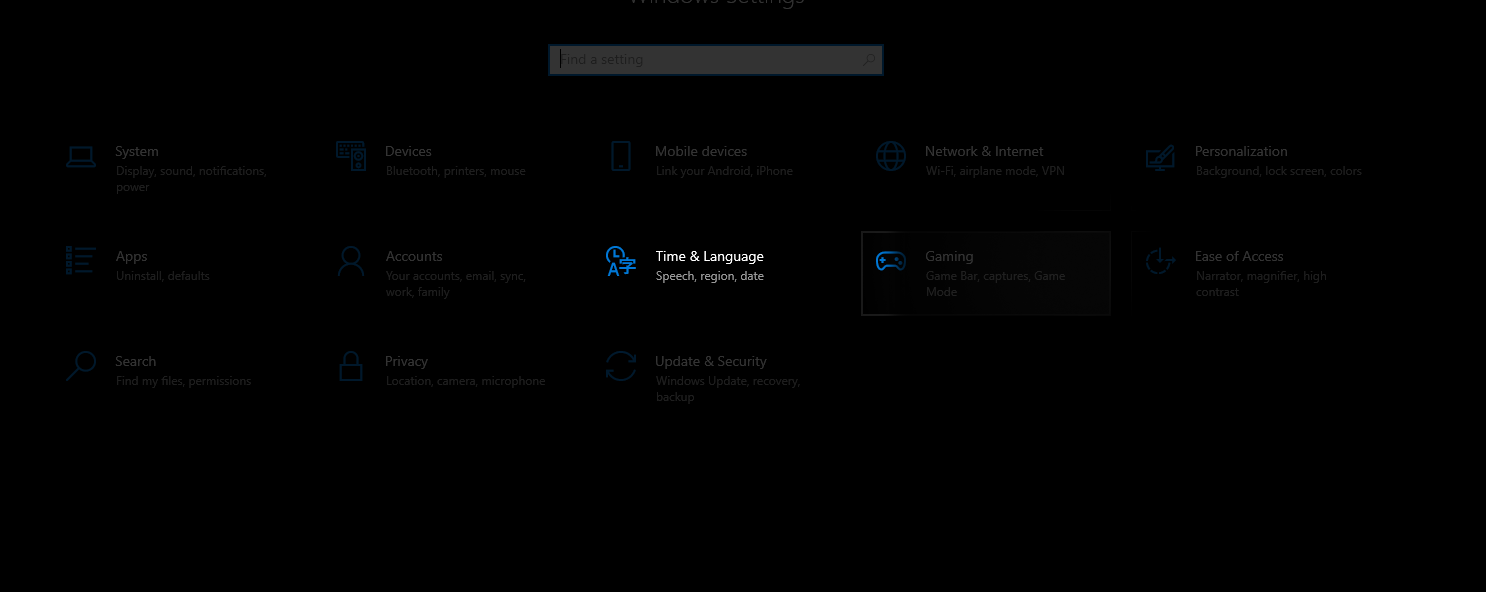
Task: Click the Network & Internet globe icon
Action: click(891, 156)
